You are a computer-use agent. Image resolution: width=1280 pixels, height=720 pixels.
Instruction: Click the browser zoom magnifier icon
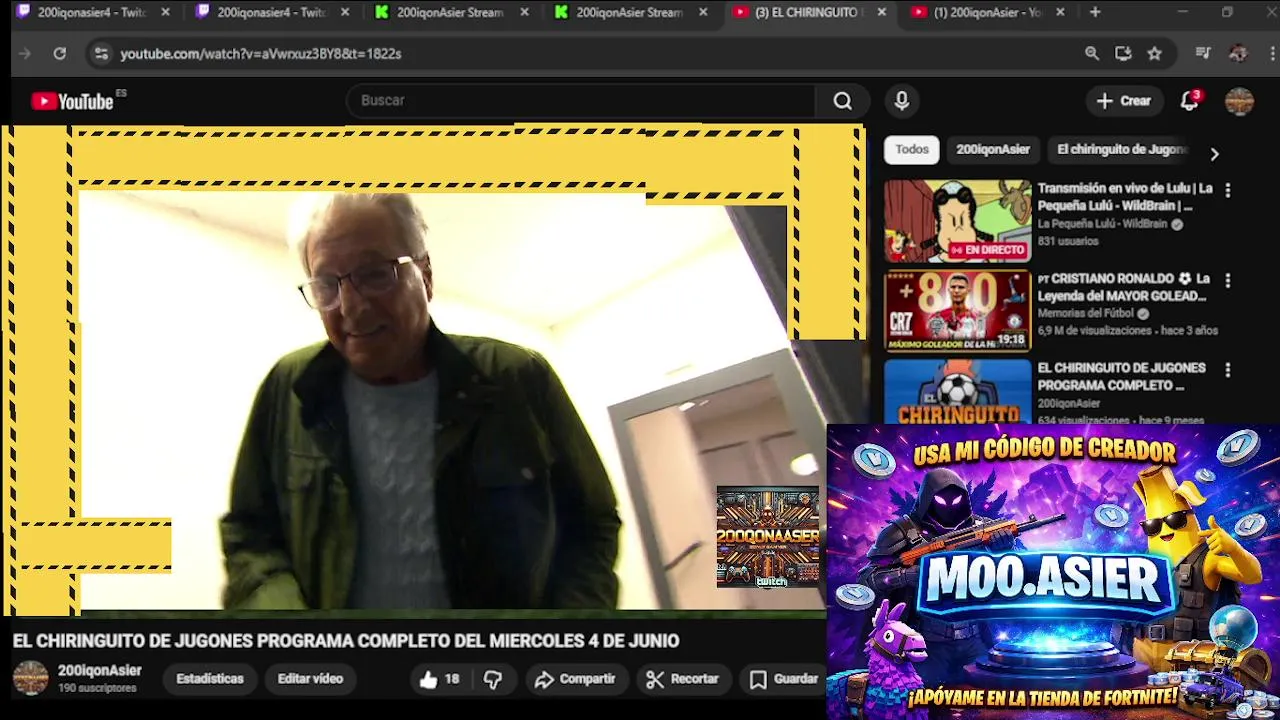tap(1092, 54)
